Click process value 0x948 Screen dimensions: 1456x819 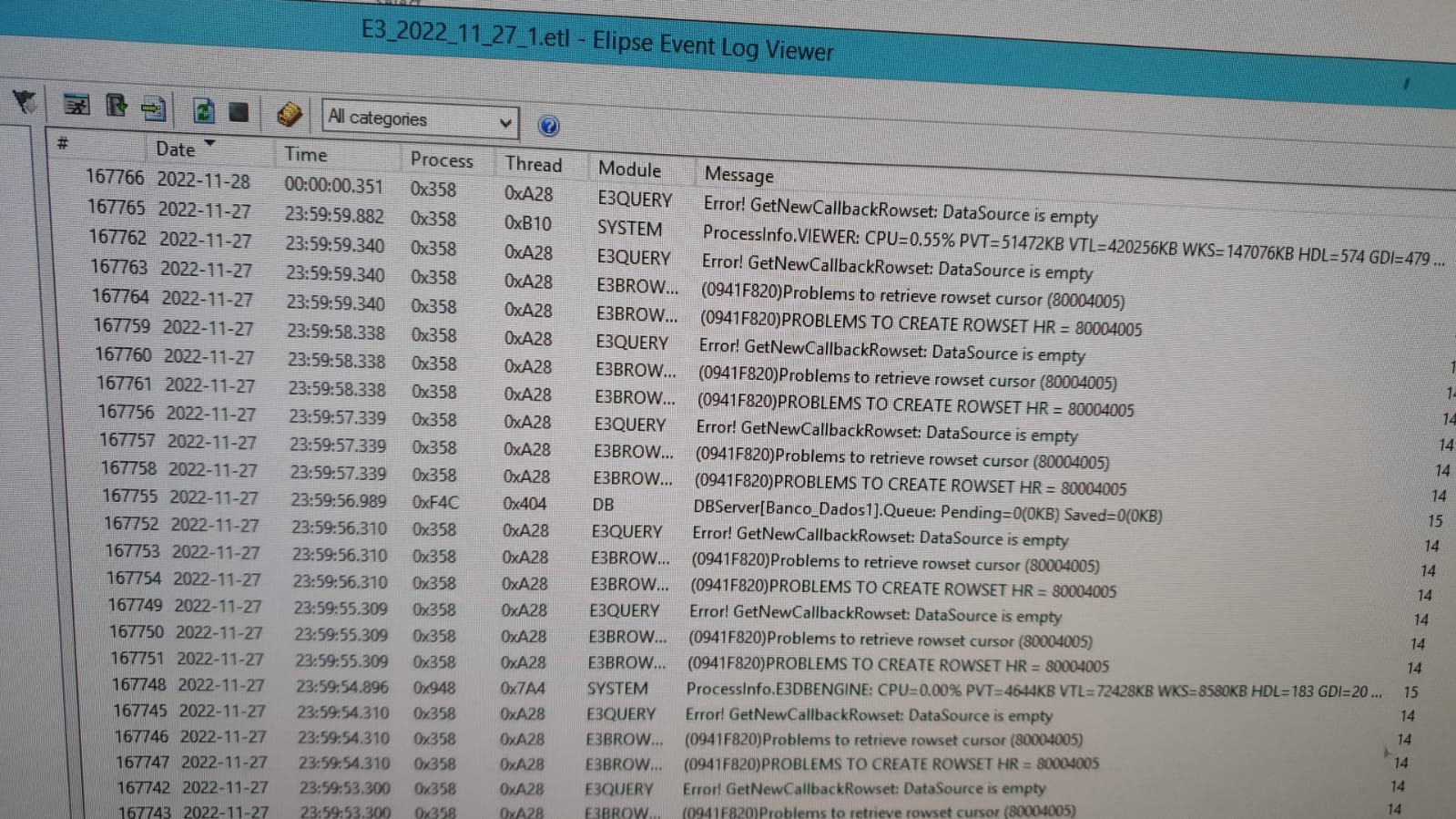434,688
